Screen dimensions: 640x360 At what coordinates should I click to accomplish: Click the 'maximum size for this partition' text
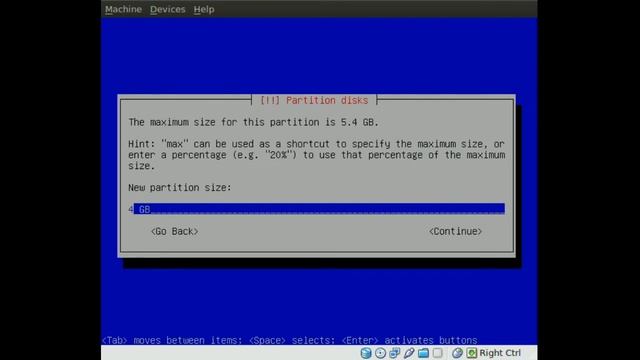coord(253,122)
